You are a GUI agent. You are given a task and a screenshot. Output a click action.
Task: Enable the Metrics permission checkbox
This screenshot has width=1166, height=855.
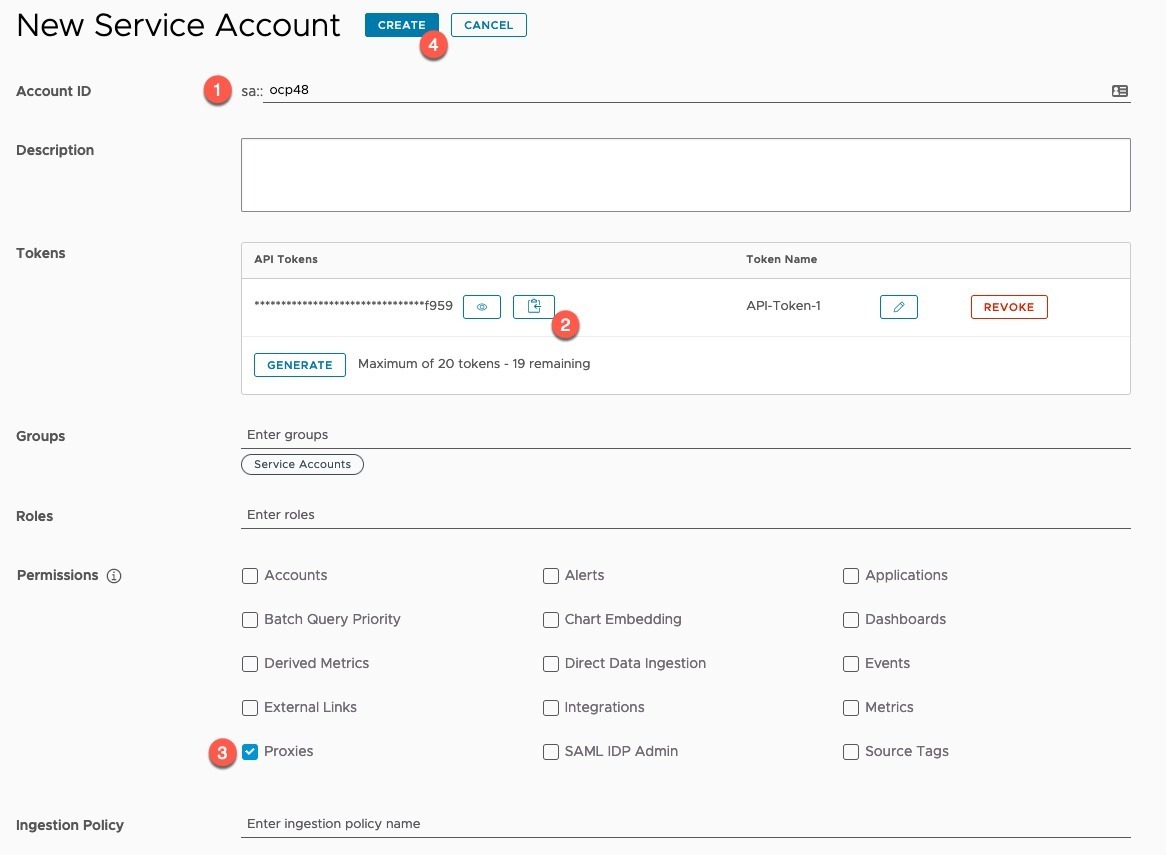851,707
